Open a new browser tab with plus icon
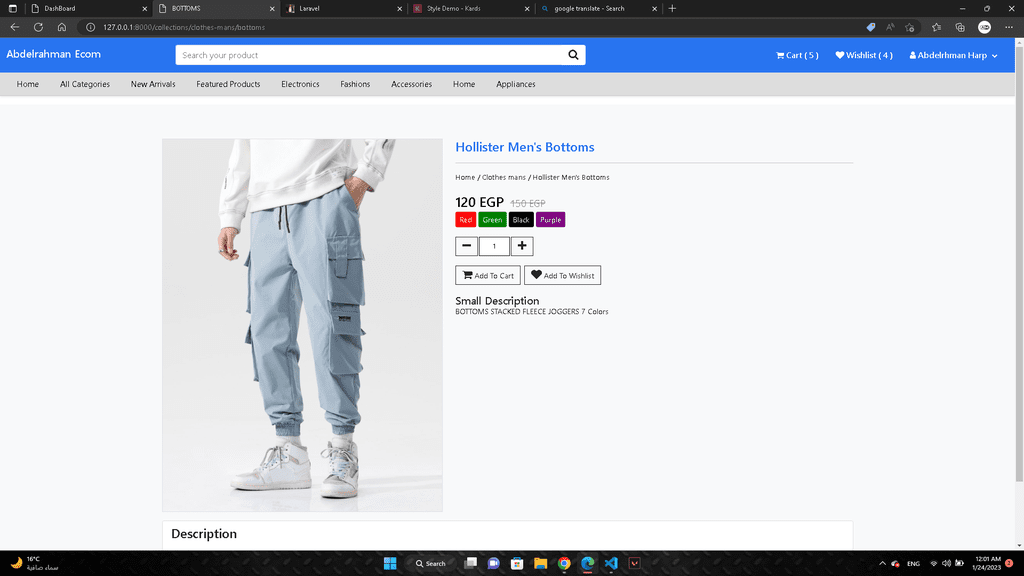Screen dimensions: 1024x576 pos(672,8)
